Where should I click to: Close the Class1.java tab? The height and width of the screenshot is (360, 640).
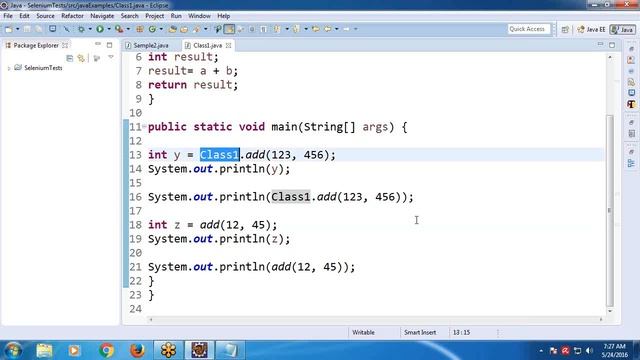[229, 45]
